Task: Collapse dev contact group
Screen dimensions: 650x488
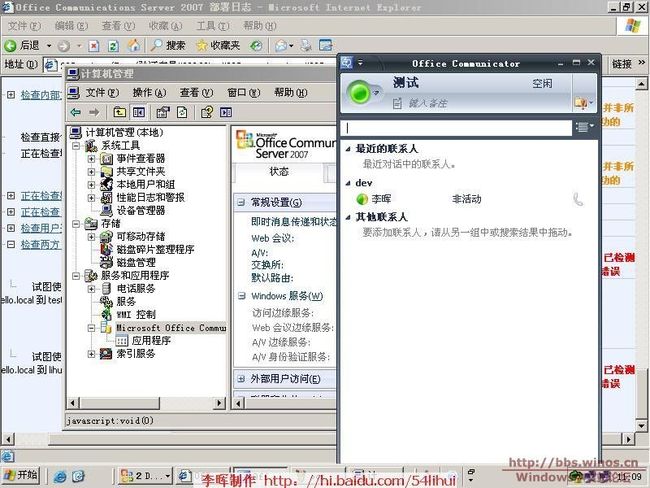Action: coord(348,183)
